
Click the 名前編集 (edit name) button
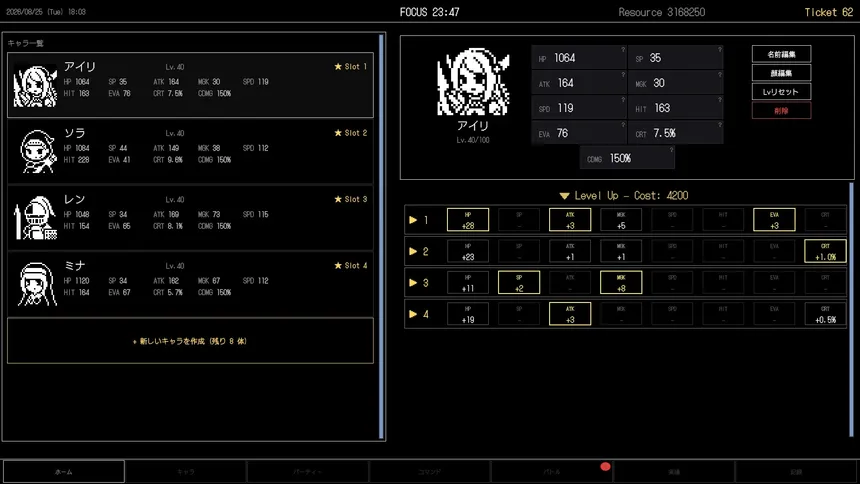(781, 54)
